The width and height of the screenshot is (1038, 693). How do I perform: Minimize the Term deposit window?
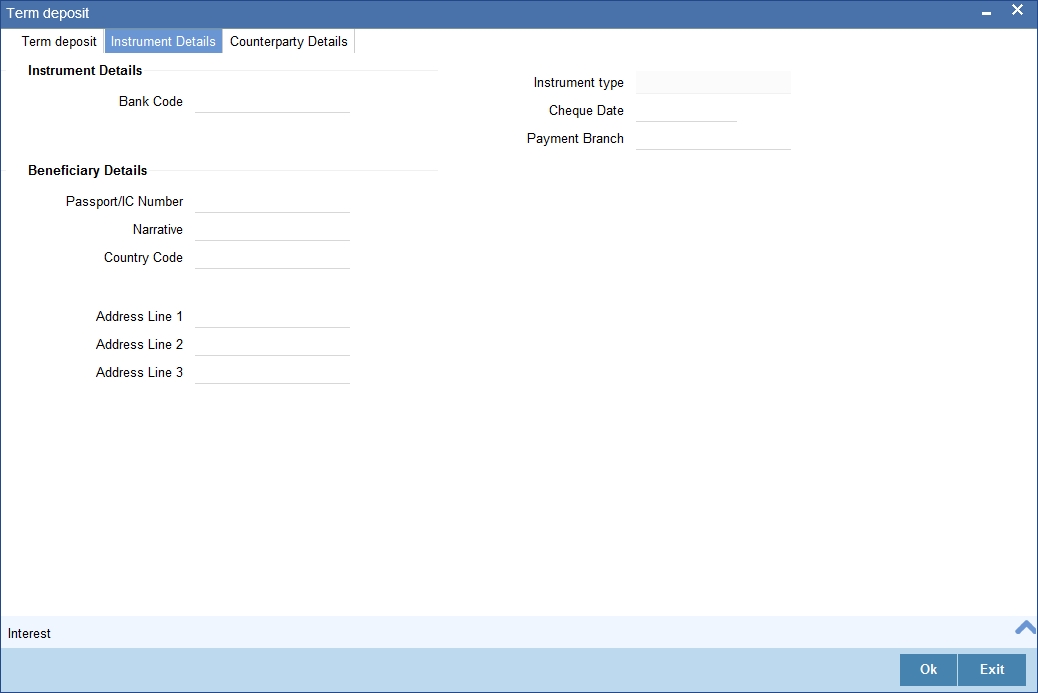click(986, 13)
